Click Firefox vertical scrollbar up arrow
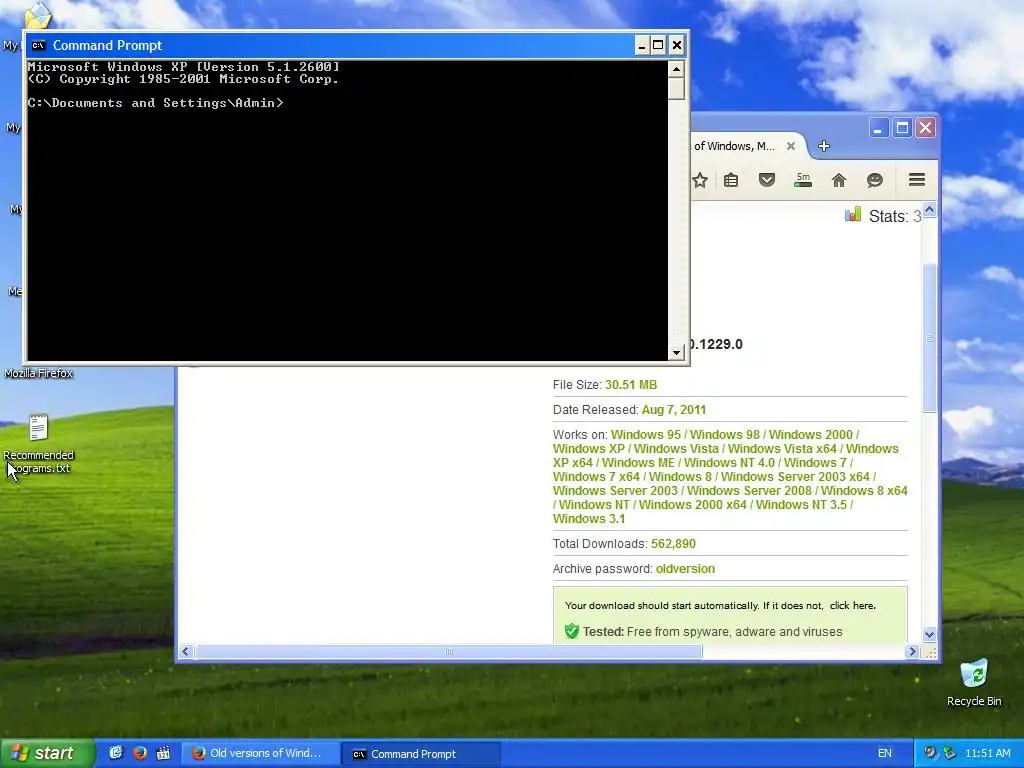Image resolution: width=1024 pixels, height=768 pixels. coord(929,210)
